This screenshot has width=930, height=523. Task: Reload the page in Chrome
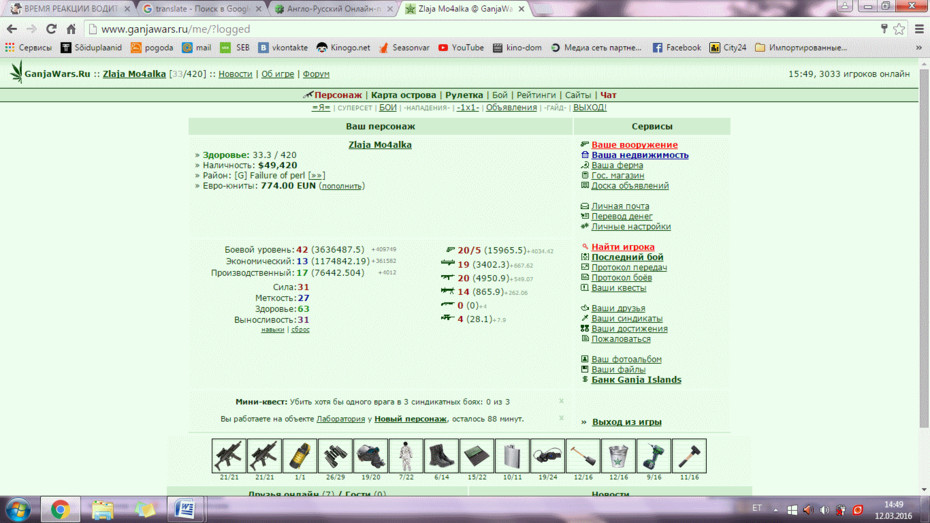[51, 28]
